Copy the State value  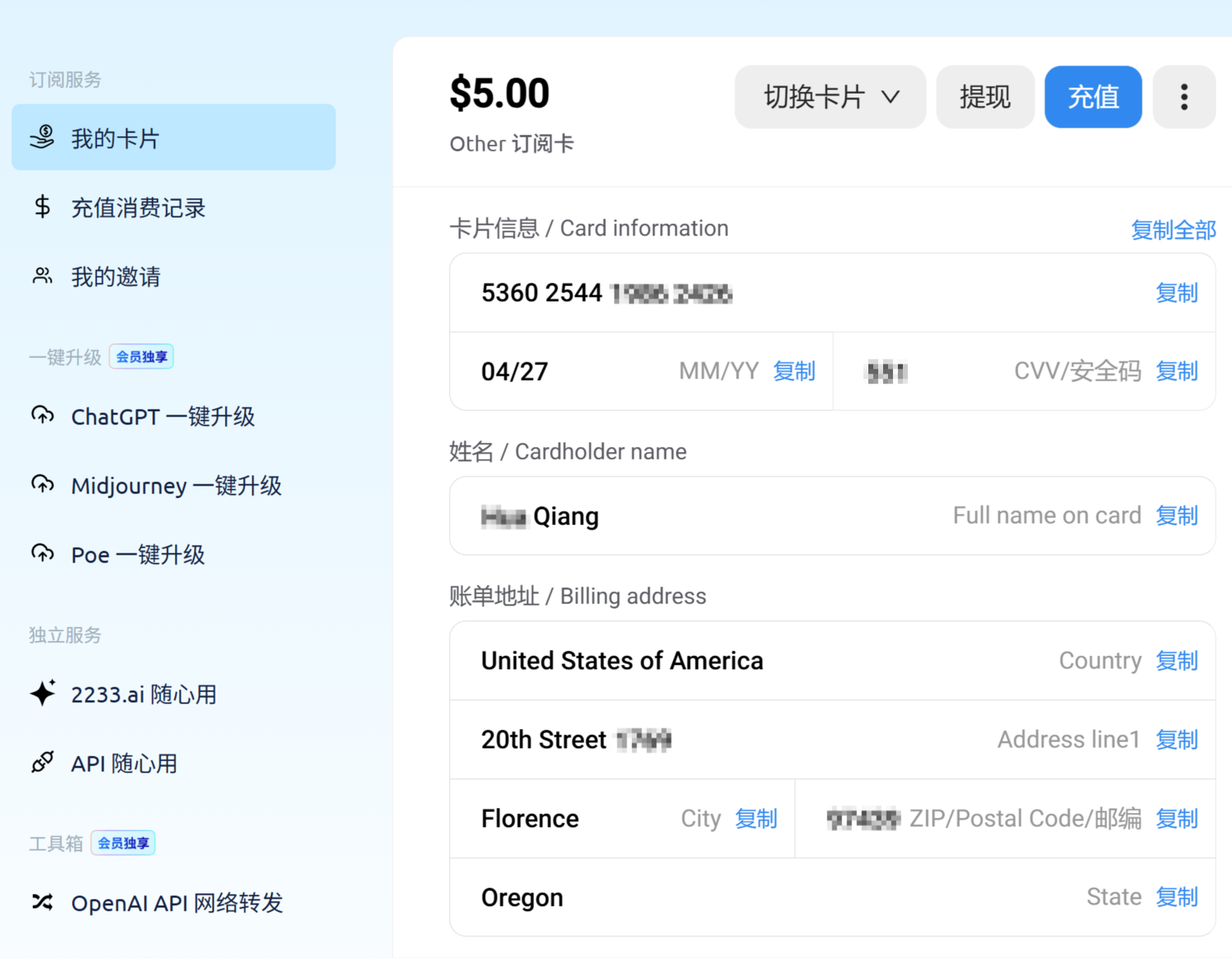(x=1177, y=897)
